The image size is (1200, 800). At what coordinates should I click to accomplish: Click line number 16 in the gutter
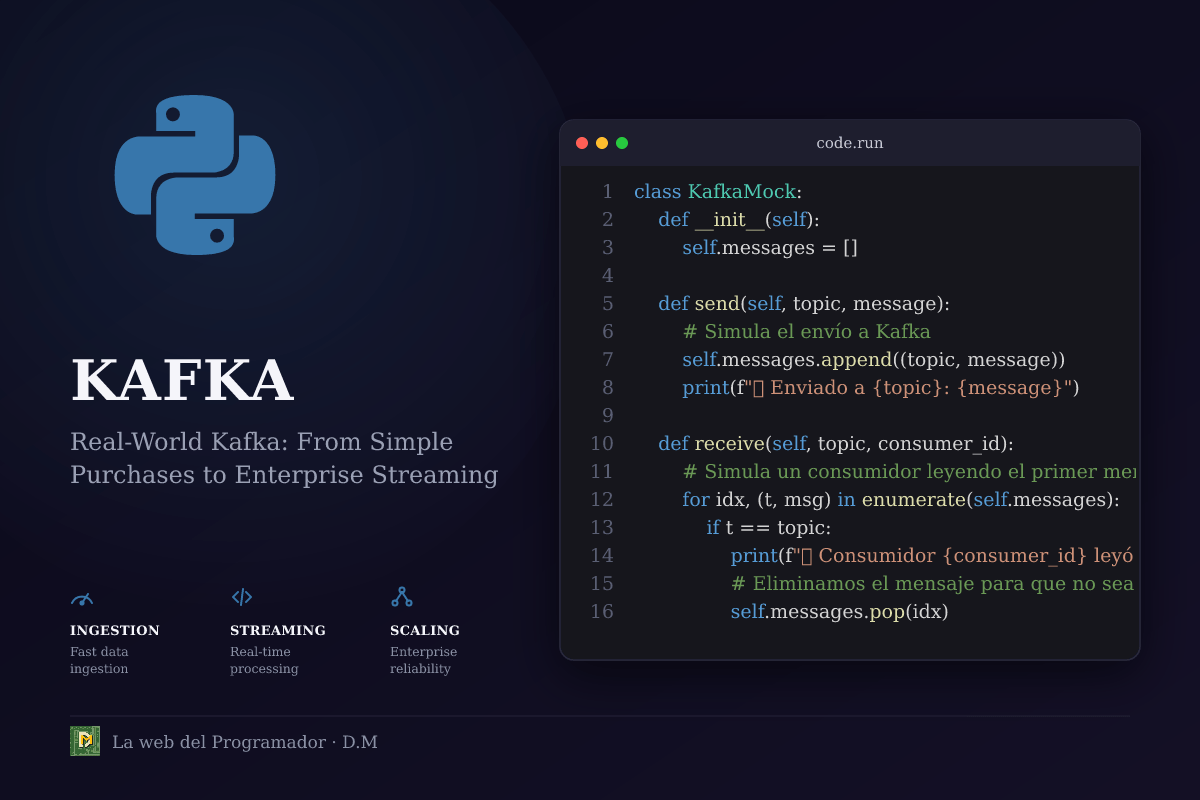pyautogui.click(x=602, y=612)
